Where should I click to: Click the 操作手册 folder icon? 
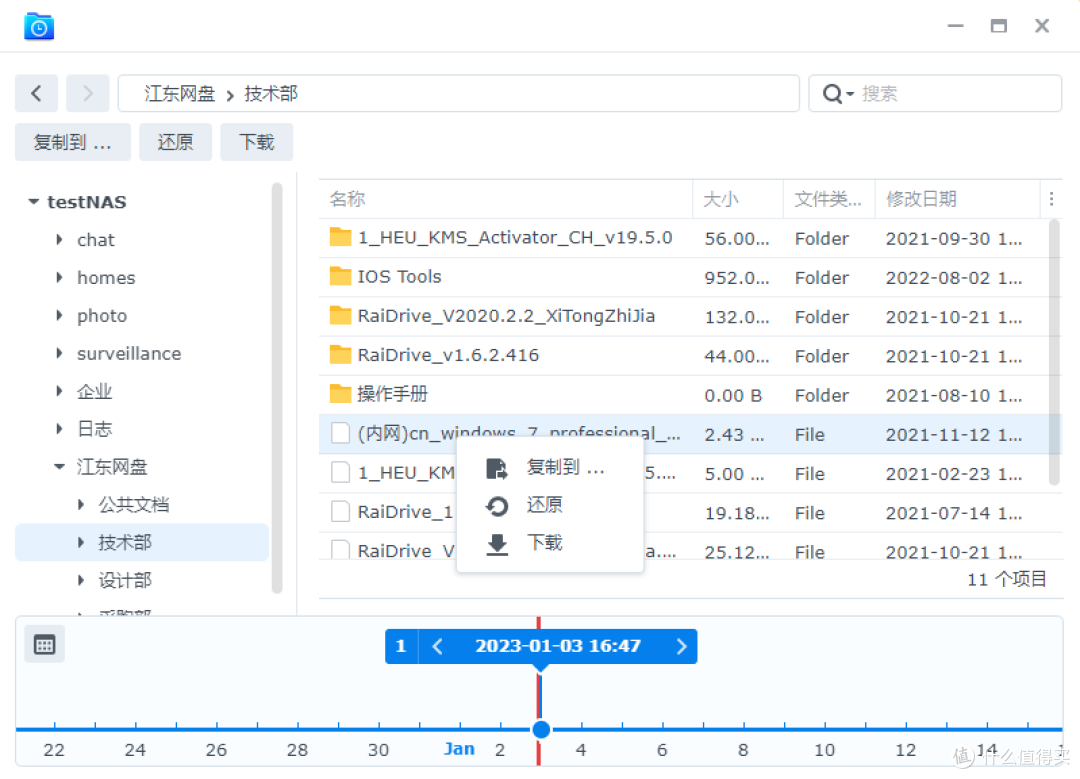[340, 394]
